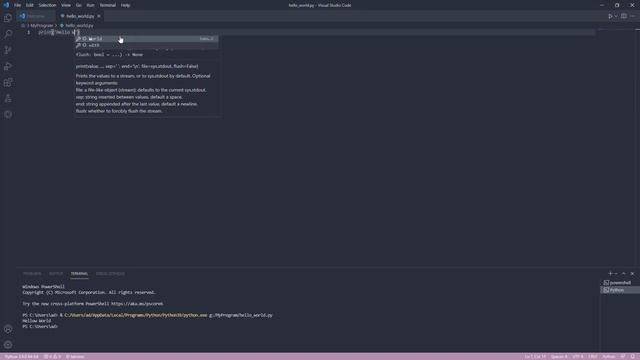
Task: Close the hello_world.py tab
Action: (x=99, y=16)
